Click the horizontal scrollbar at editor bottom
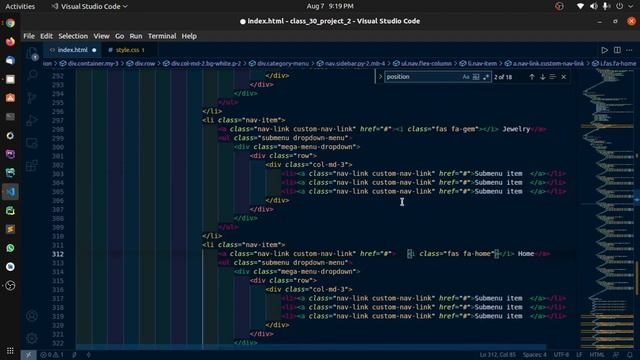 coord(310,347)
